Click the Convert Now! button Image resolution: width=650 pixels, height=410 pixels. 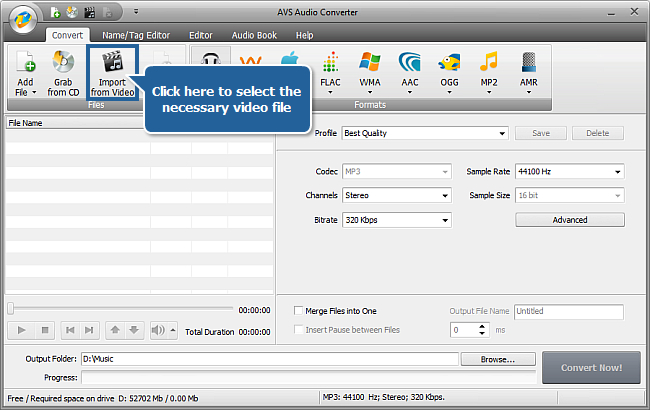pos(592,368)
